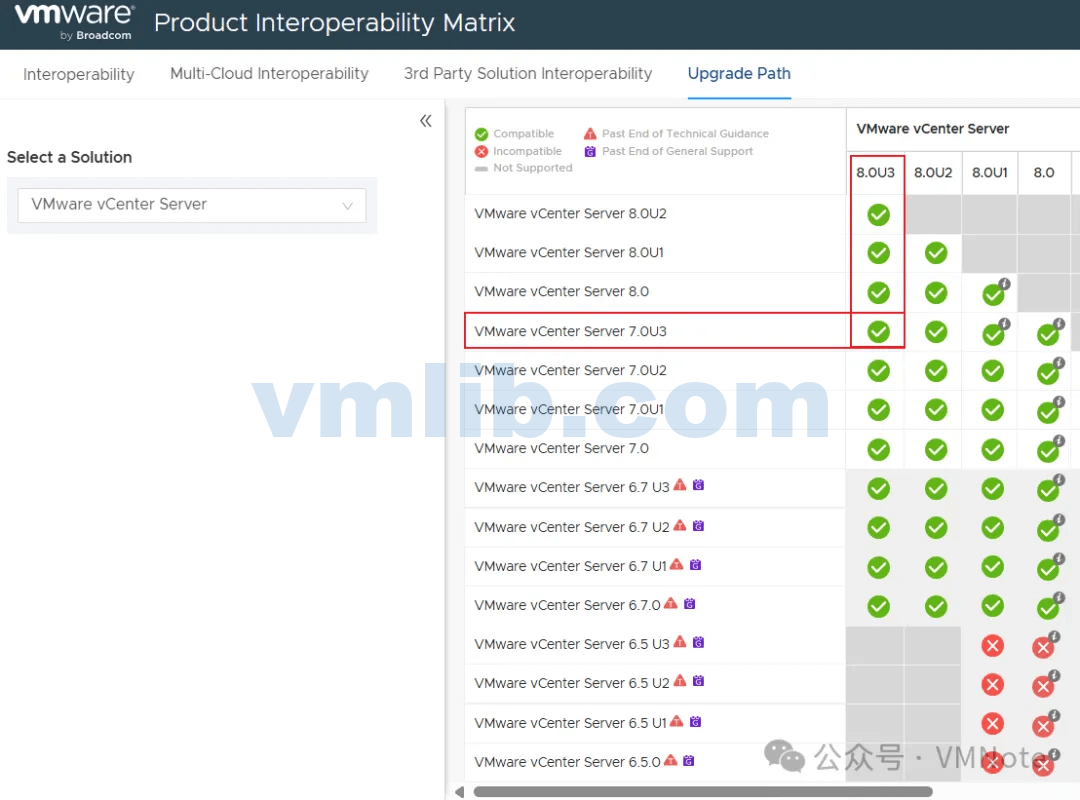The height and width of the screenshot is (800, 1080).
Task: Click the 8.0U3 column header
Action: [x=876, y=172]
